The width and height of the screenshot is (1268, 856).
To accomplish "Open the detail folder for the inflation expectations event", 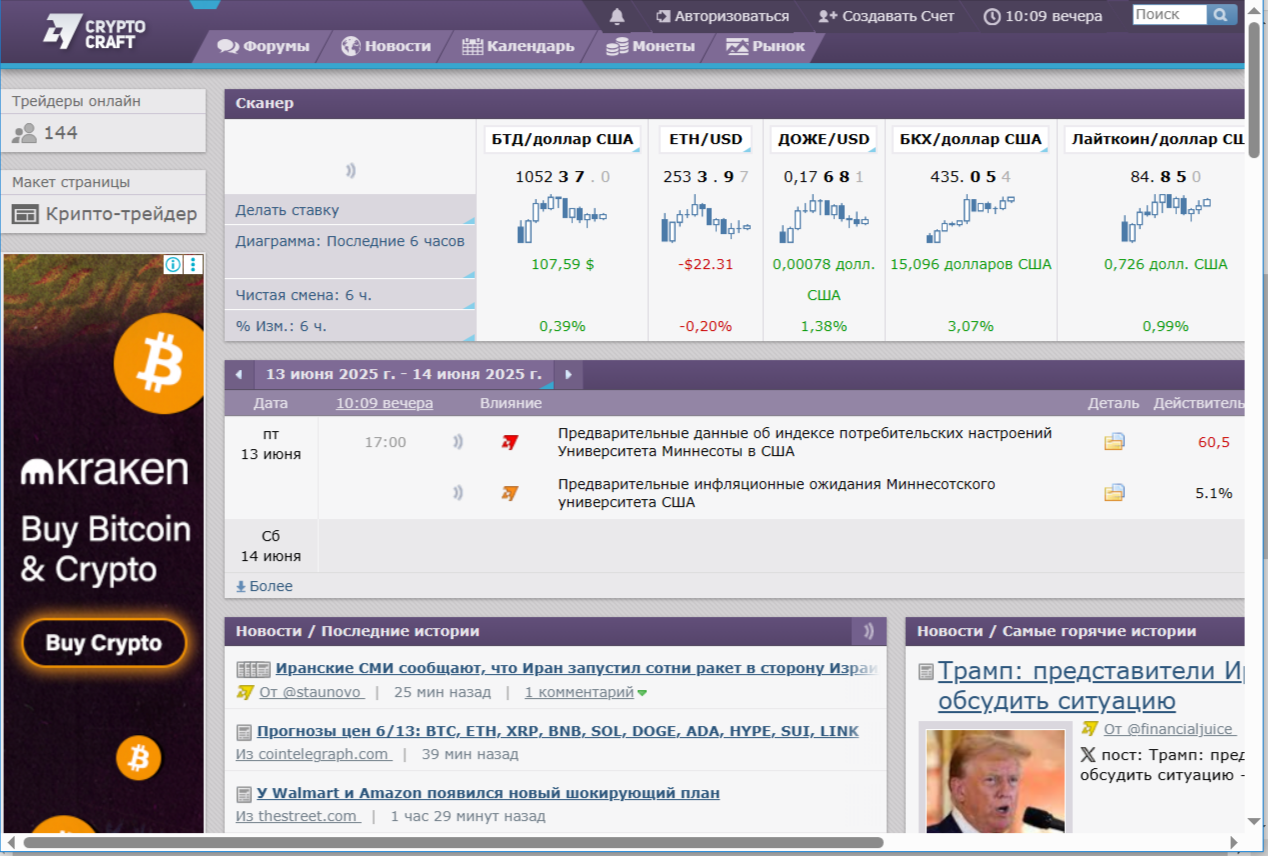I will click(x=1114, y=493).
